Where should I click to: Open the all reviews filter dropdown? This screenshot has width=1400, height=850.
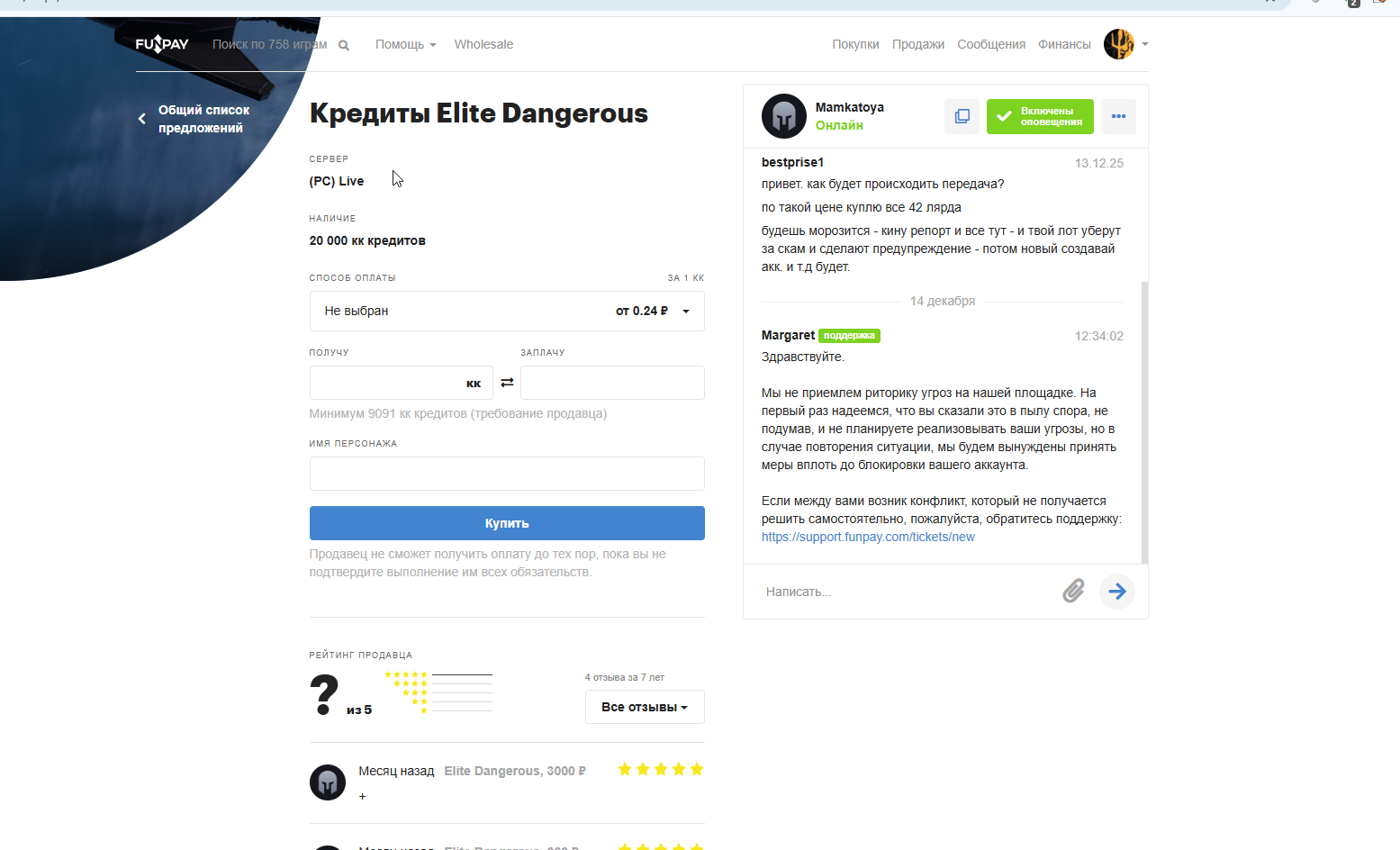pyautogui.click(x=645, y=707)
